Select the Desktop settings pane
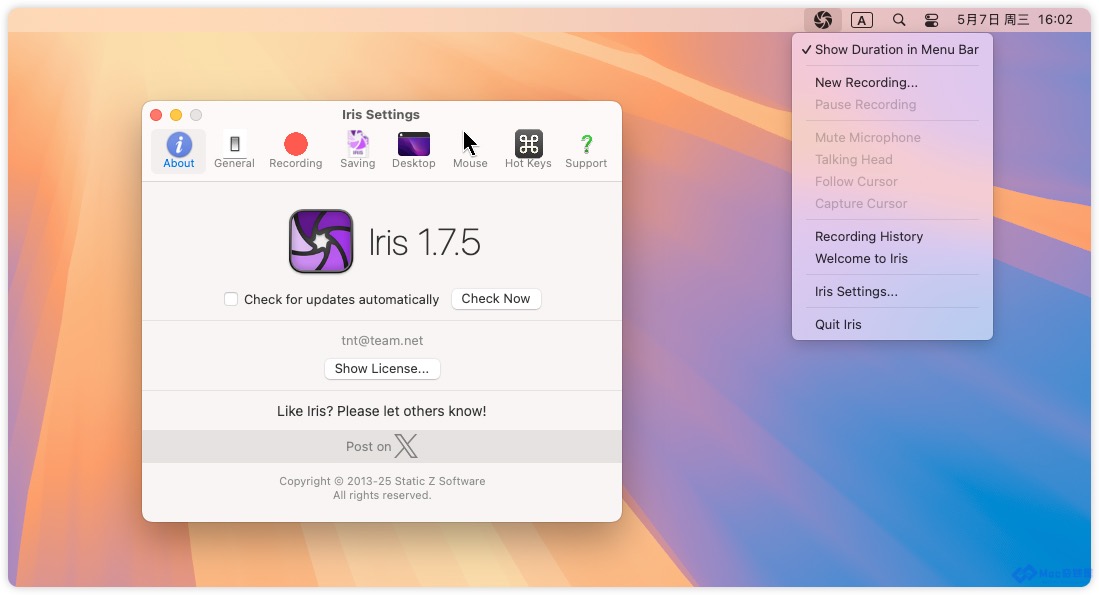This screenshot has height=595, width=1099. (414, 151)
